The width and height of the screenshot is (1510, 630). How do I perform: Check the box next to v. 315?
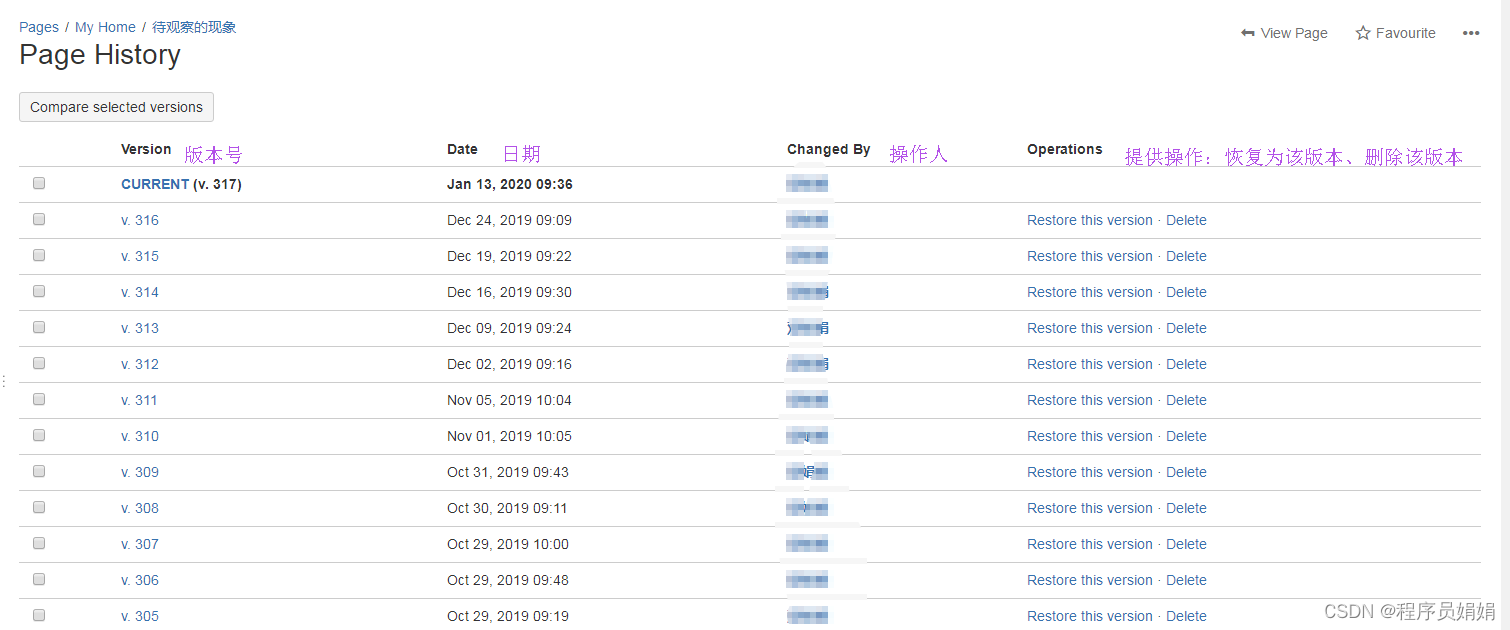(39, 255)
